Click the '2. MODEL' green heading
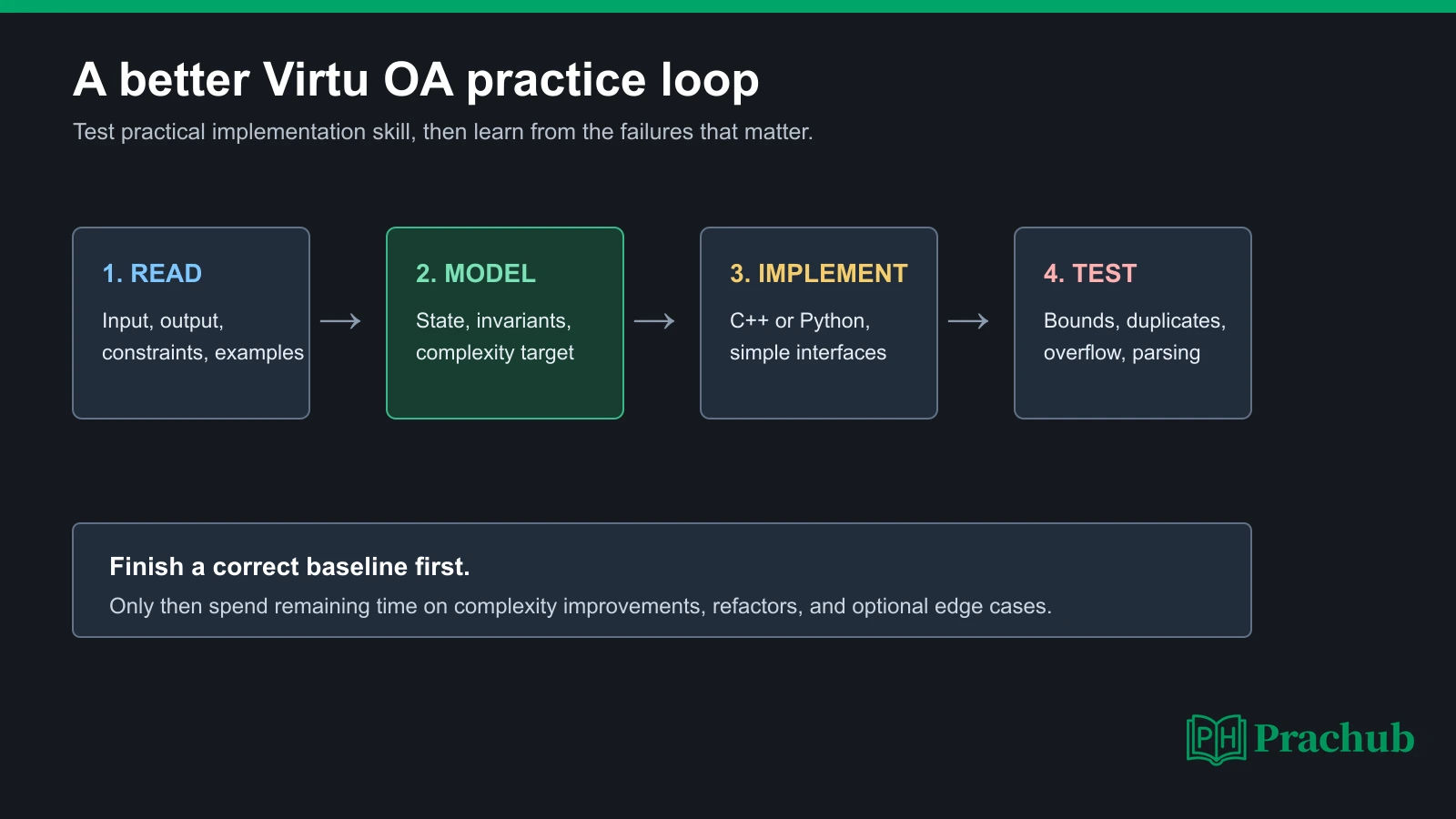The image size is (1456, 819). 476,274
